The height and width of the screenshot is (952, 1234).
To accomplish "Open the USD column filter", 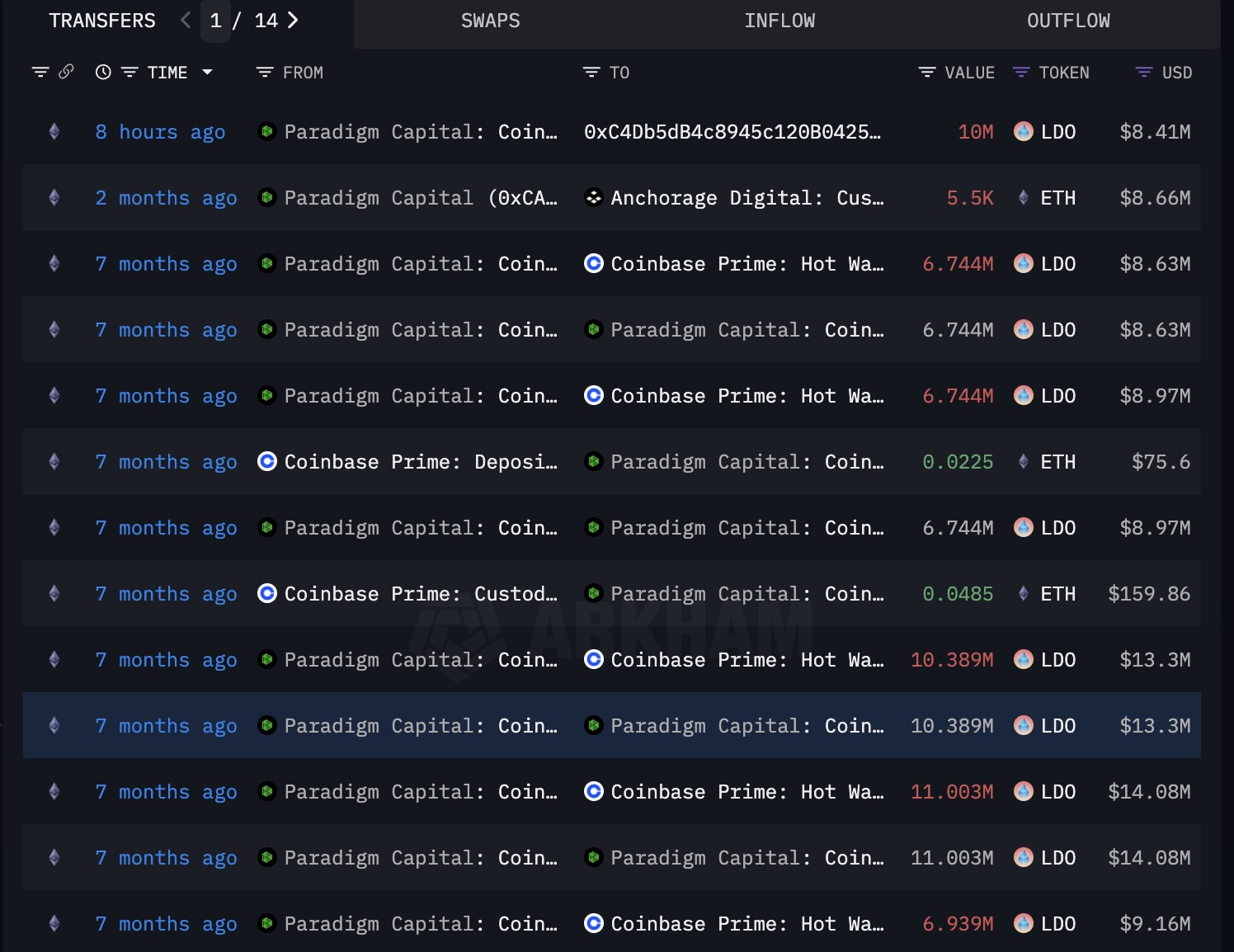I will [1143, 73].
